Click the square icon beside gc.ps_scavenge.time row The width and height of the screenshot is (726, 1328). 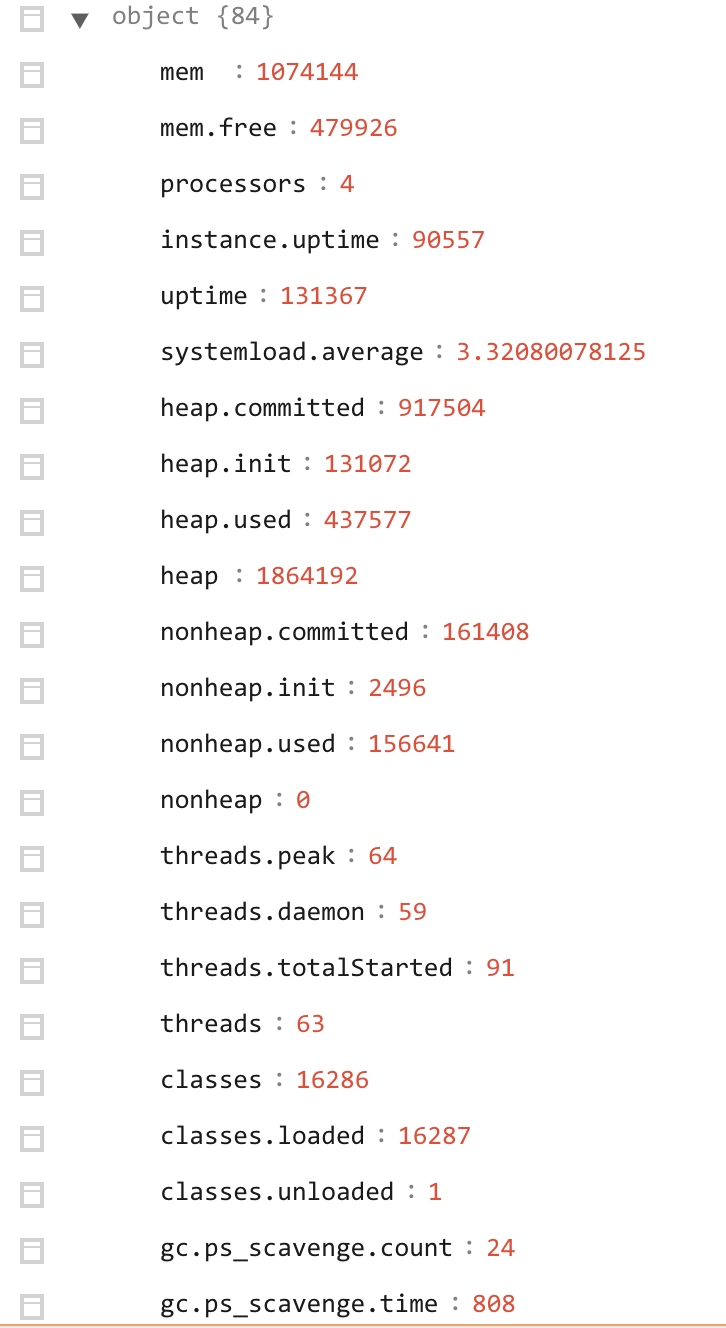pyautogui.click(x=32, y=1306)
